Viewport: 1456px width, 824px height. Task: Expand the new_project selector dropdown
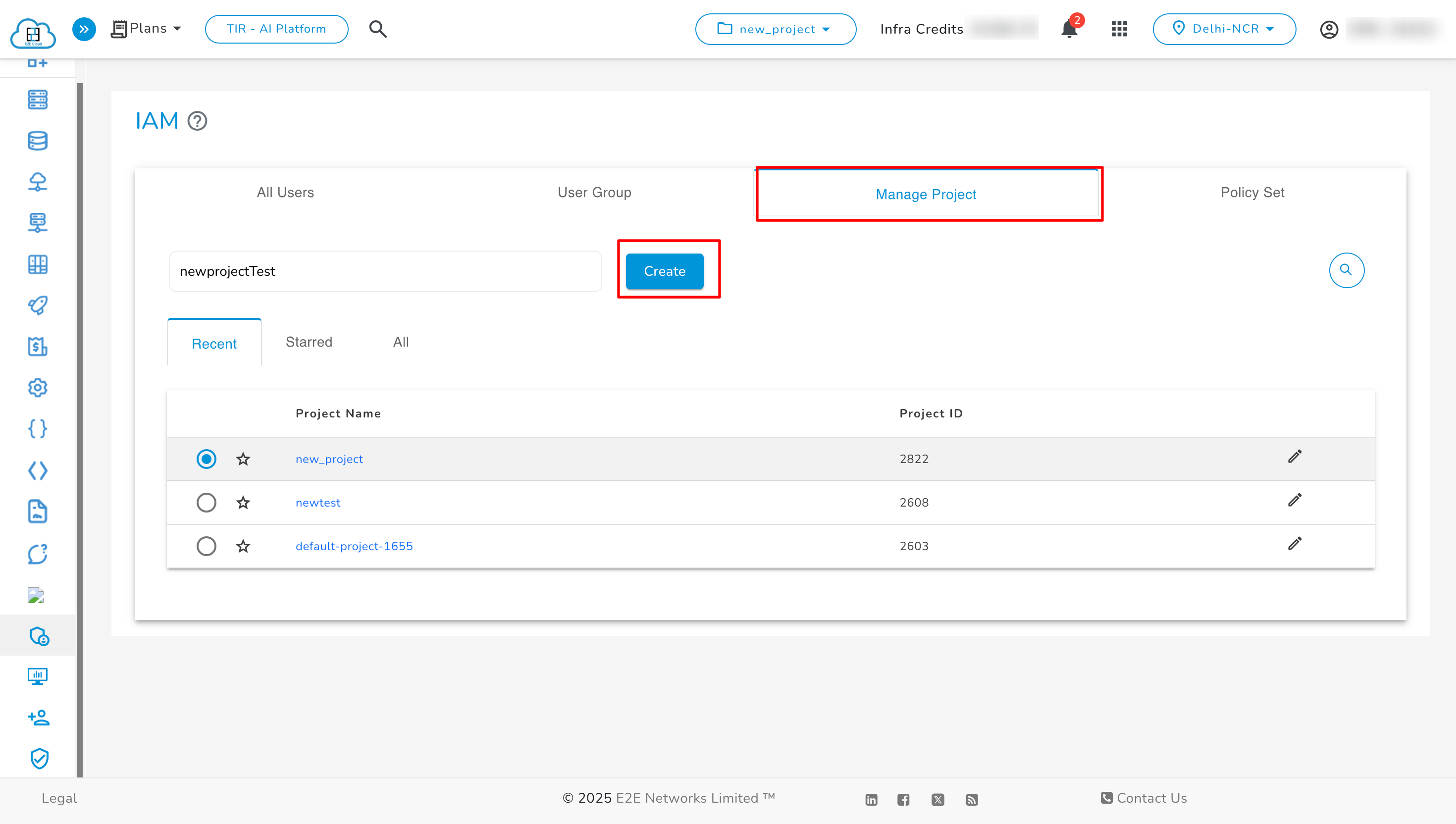coord(775,29)
